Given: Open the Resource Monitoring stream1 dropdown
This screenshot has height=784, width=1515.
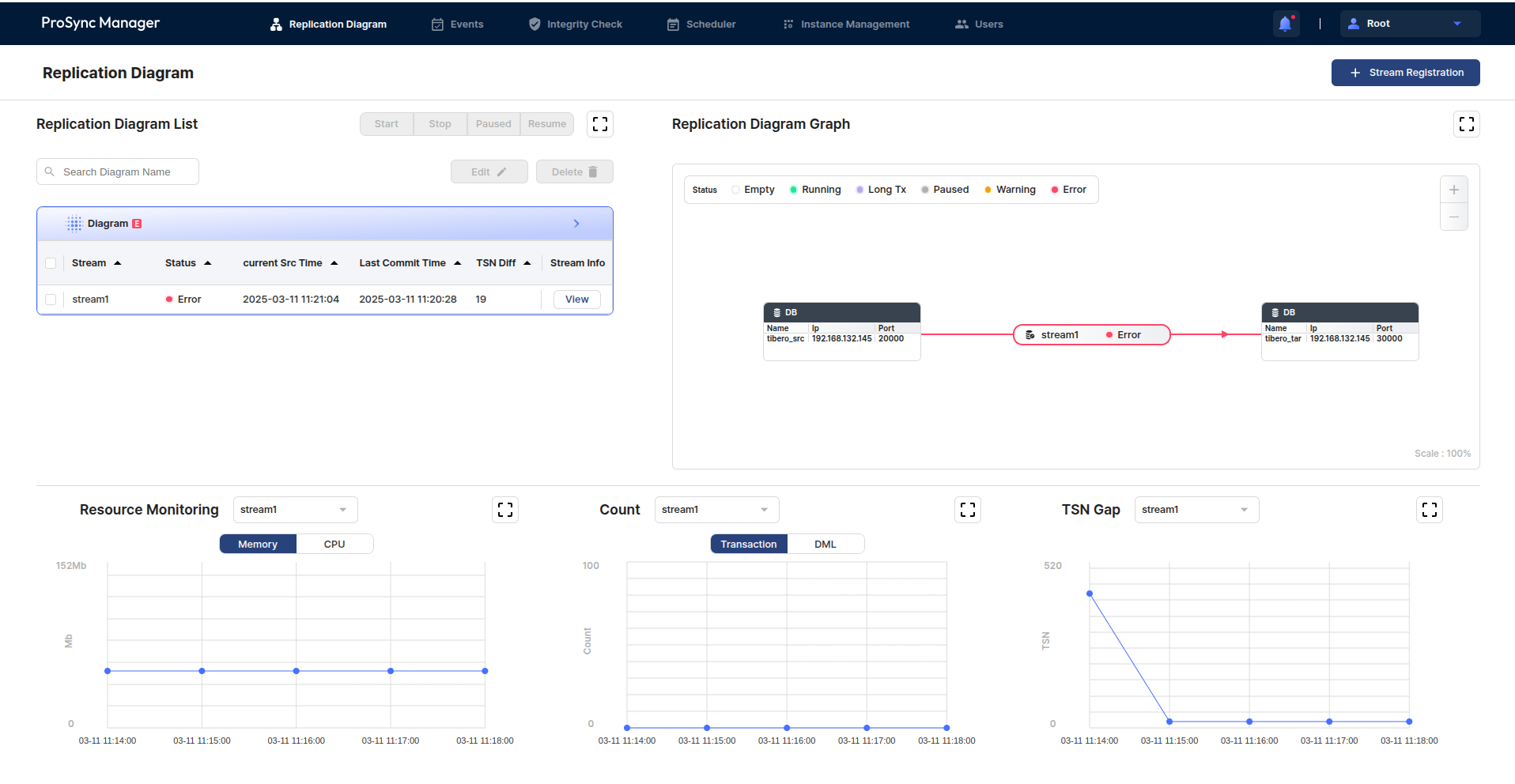Looking at the screenshot, I should [295, 510].
